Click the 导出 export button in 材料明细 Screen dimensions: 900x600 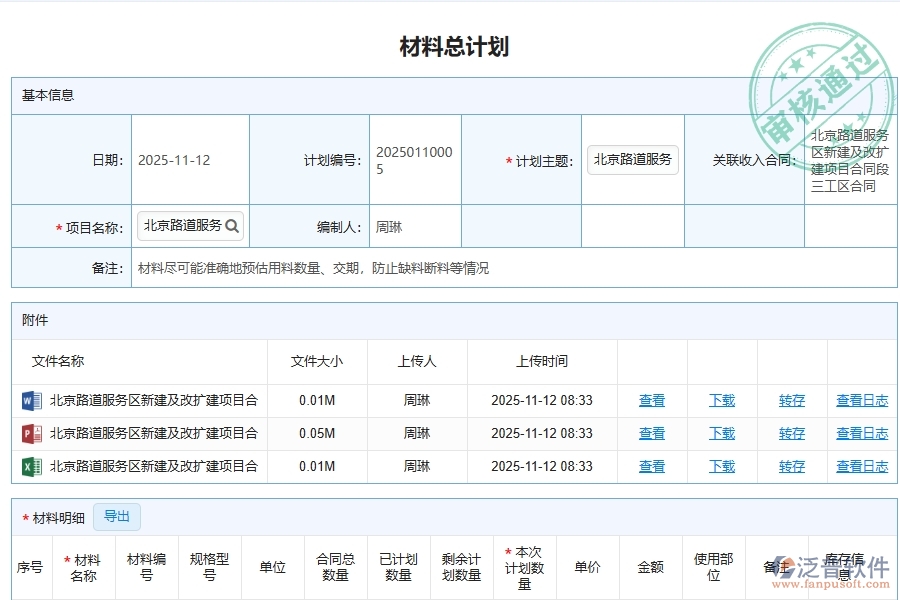pos(117,516)
